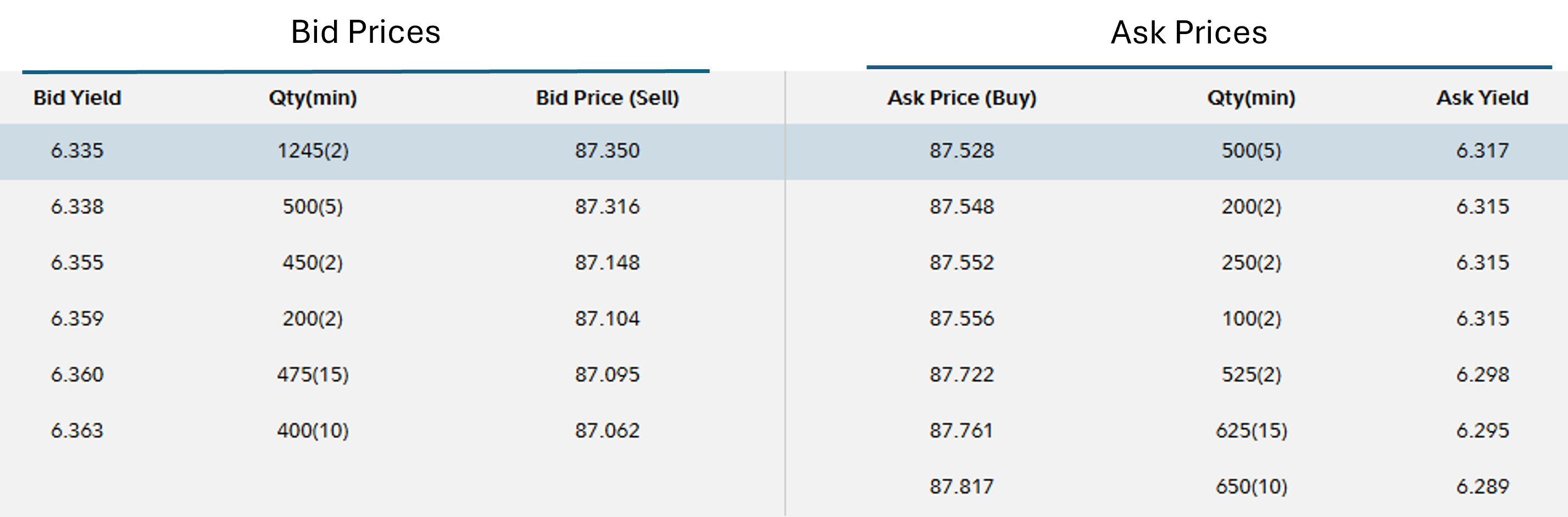Screen dimensions: 1568x517
Task: Click the Qty(min) header beside Bid Yield
Action: pyautogui.click(x=312, y=98)
